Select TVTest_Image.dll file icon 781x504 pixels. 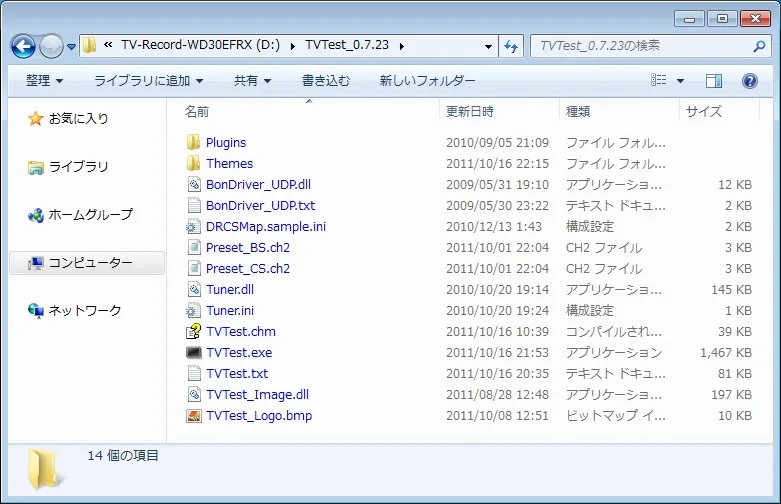click(193, 394)
